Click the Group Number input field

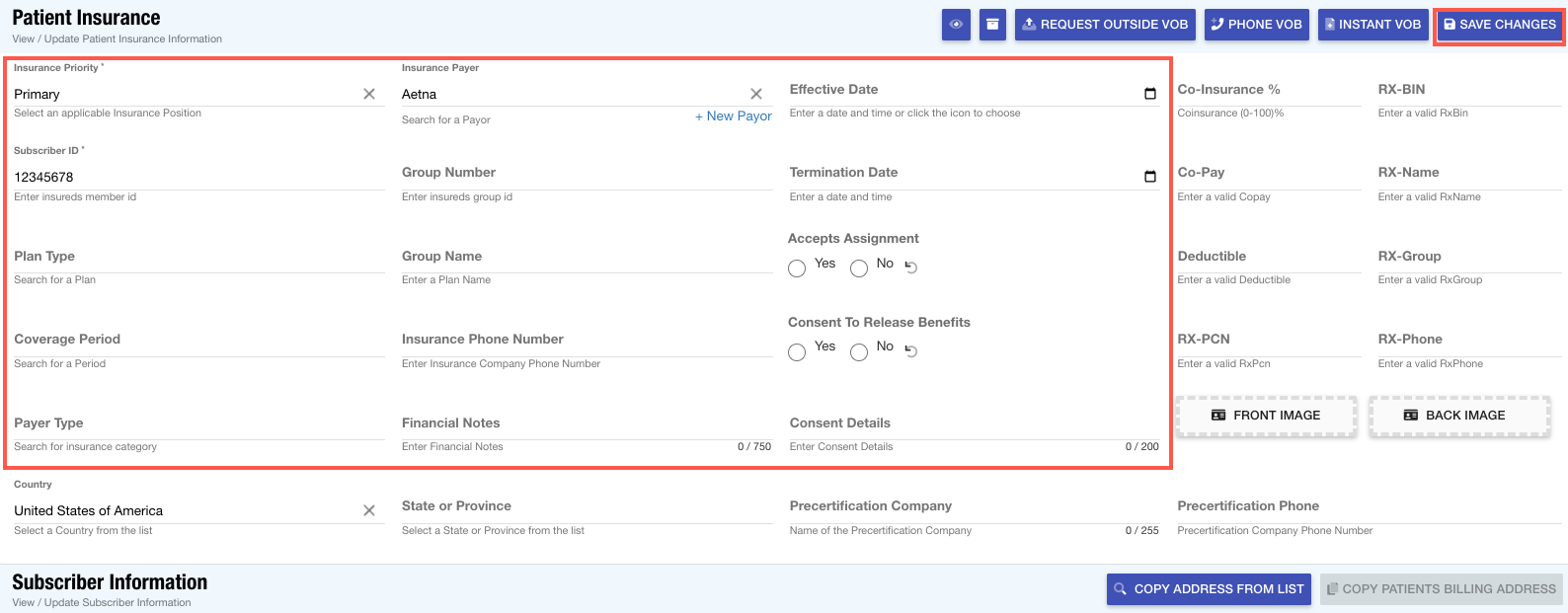587,173
